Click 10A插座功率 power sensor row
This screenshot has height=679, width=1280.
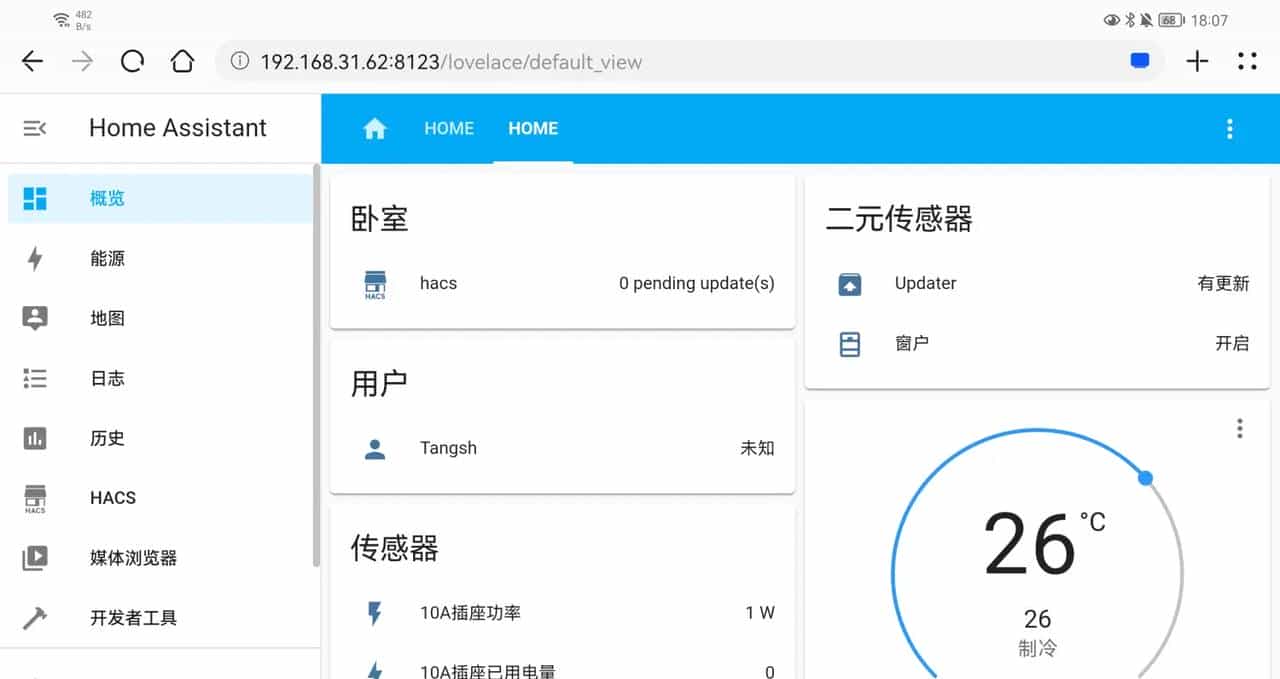[x=468, y=613]
